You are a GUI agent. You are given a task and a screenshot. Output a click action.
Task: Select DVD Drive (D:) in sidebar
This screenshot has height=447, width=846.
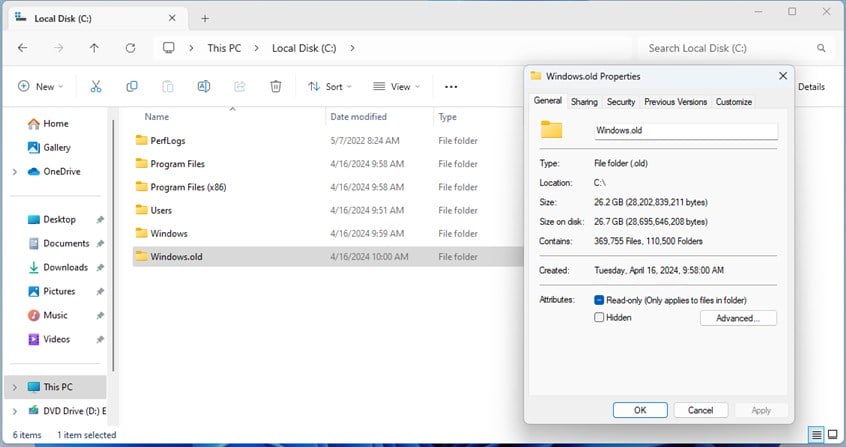pos(67,411)
